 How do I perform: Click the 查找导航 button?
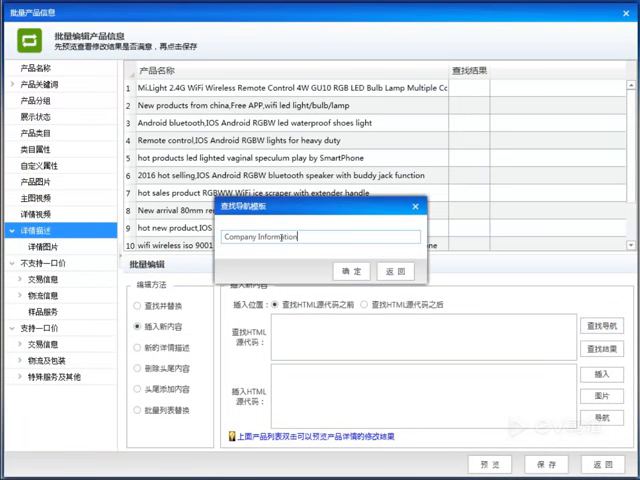coord(602,326)
